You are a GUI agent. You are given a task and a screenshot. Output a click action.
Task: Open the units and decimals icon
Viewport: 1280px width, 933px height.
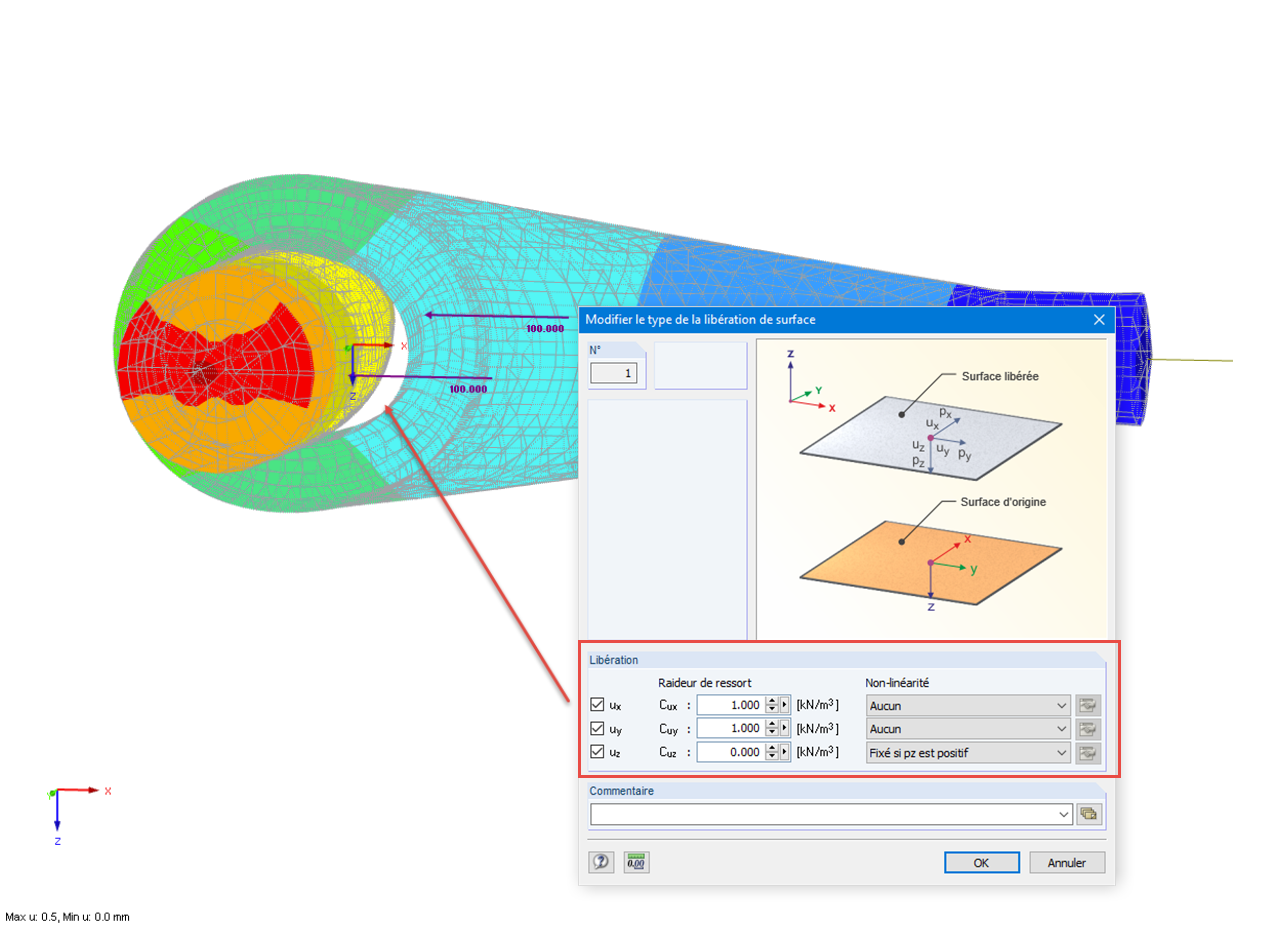coord(636,862)
